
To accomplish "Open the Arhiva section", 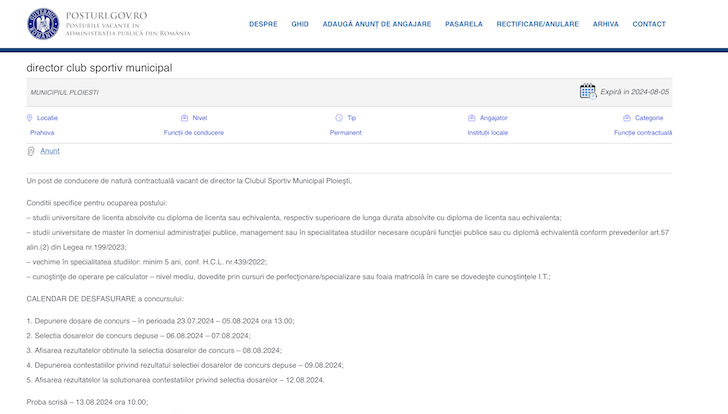I will 605,24.
